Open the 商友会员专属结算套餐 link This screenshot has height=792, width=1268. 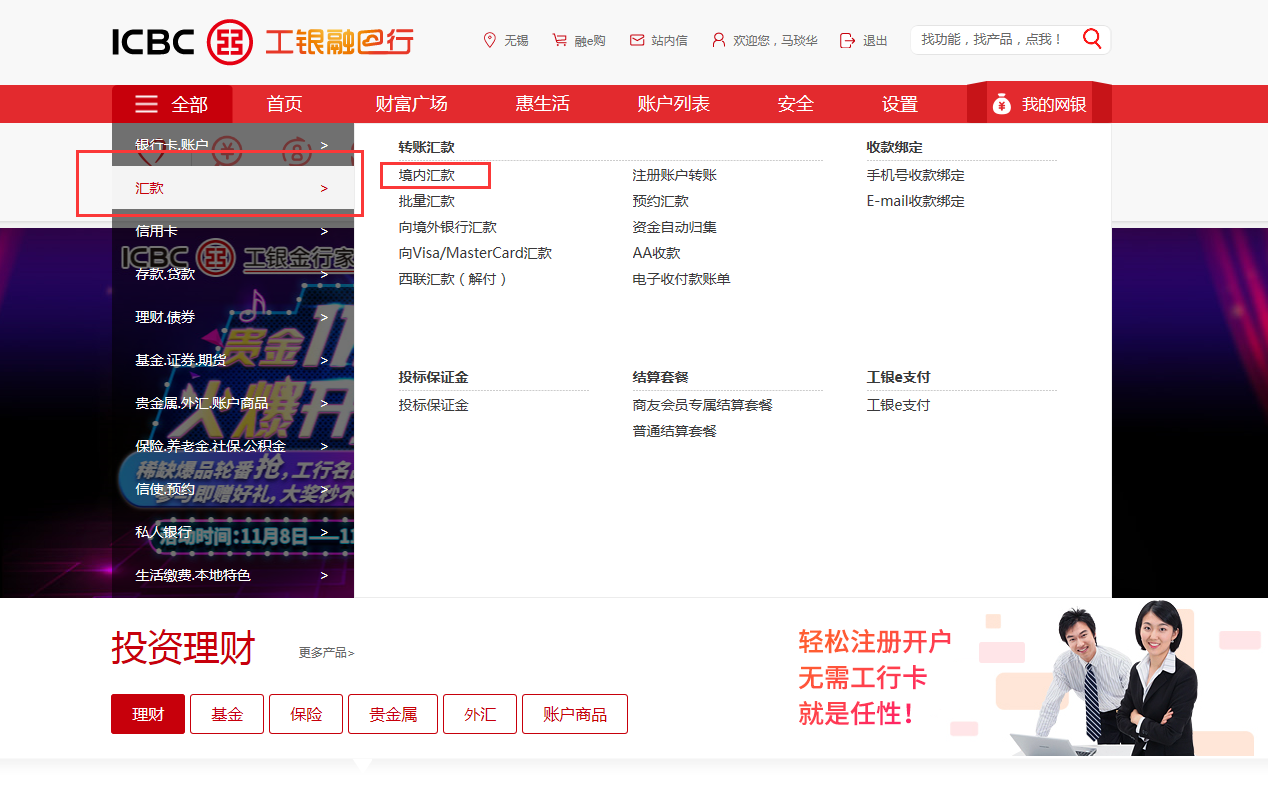[702, 405]
